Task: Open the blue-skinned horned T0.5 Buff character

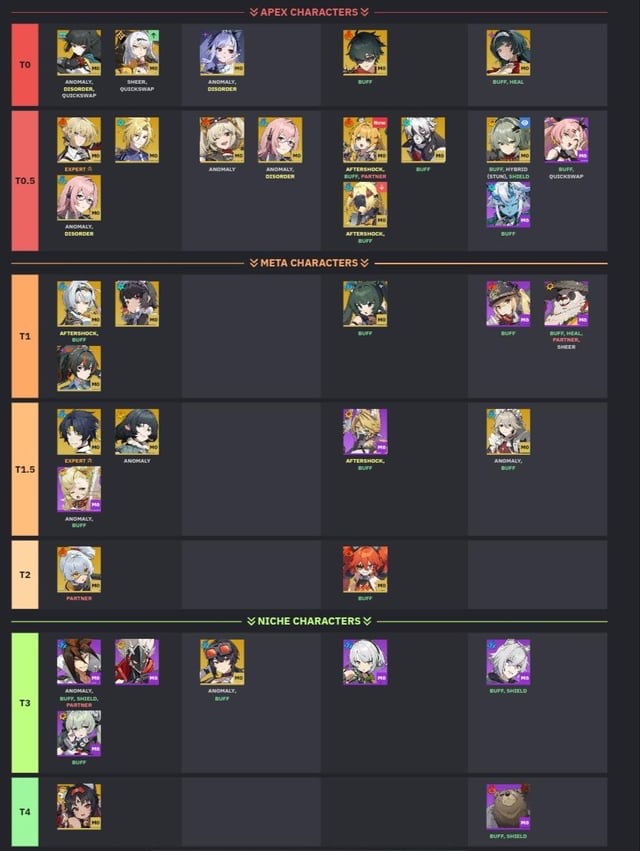Action: coord(508,205)
